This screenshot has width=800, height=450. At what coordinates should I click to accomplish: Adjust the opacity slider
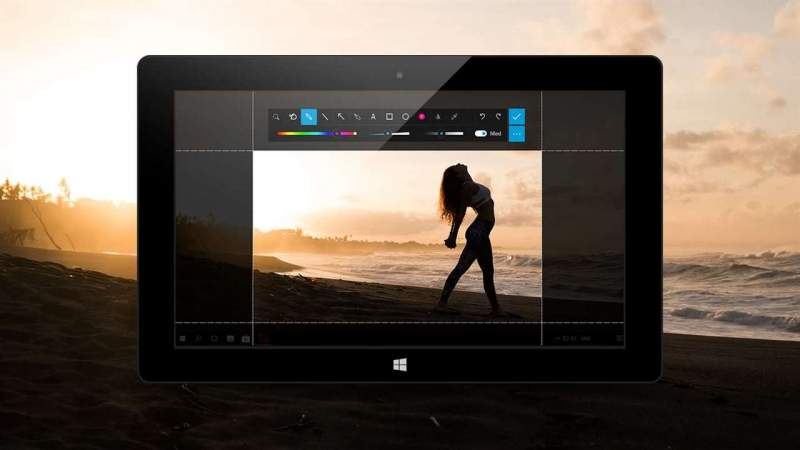pos(444,134)
